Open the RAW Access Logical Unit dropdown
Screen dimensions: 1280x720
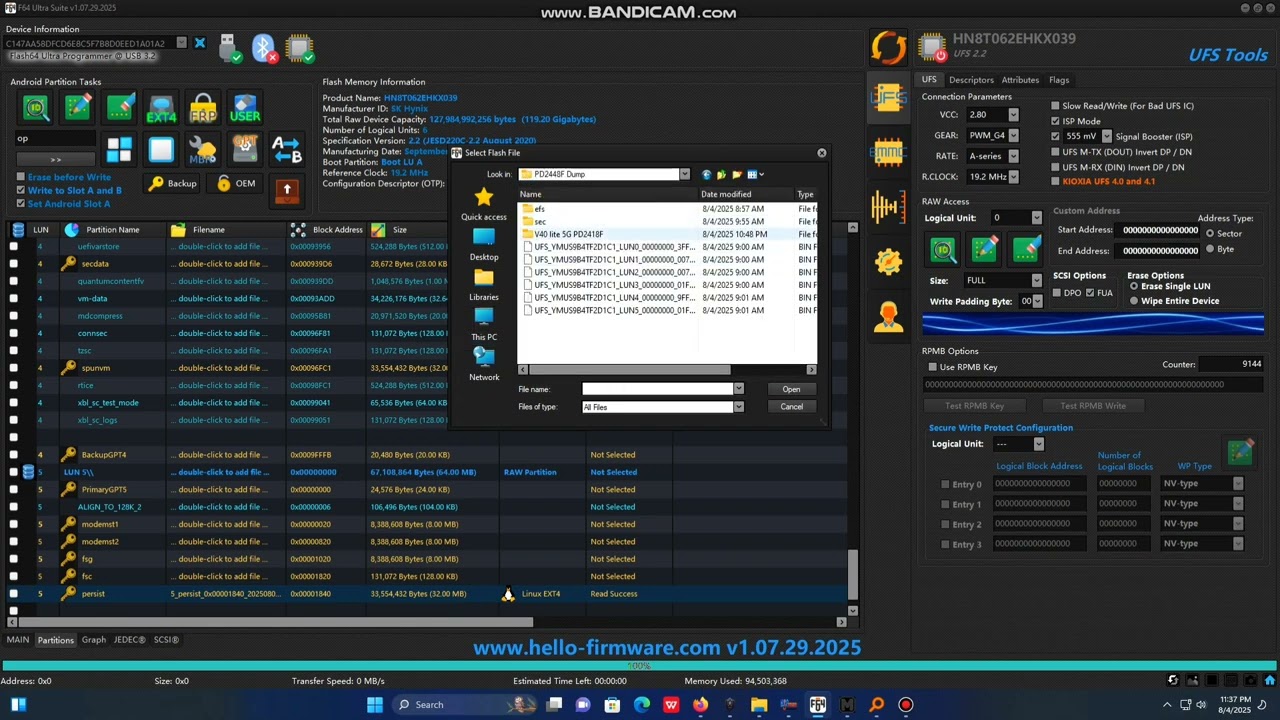tap(1036, 218)
